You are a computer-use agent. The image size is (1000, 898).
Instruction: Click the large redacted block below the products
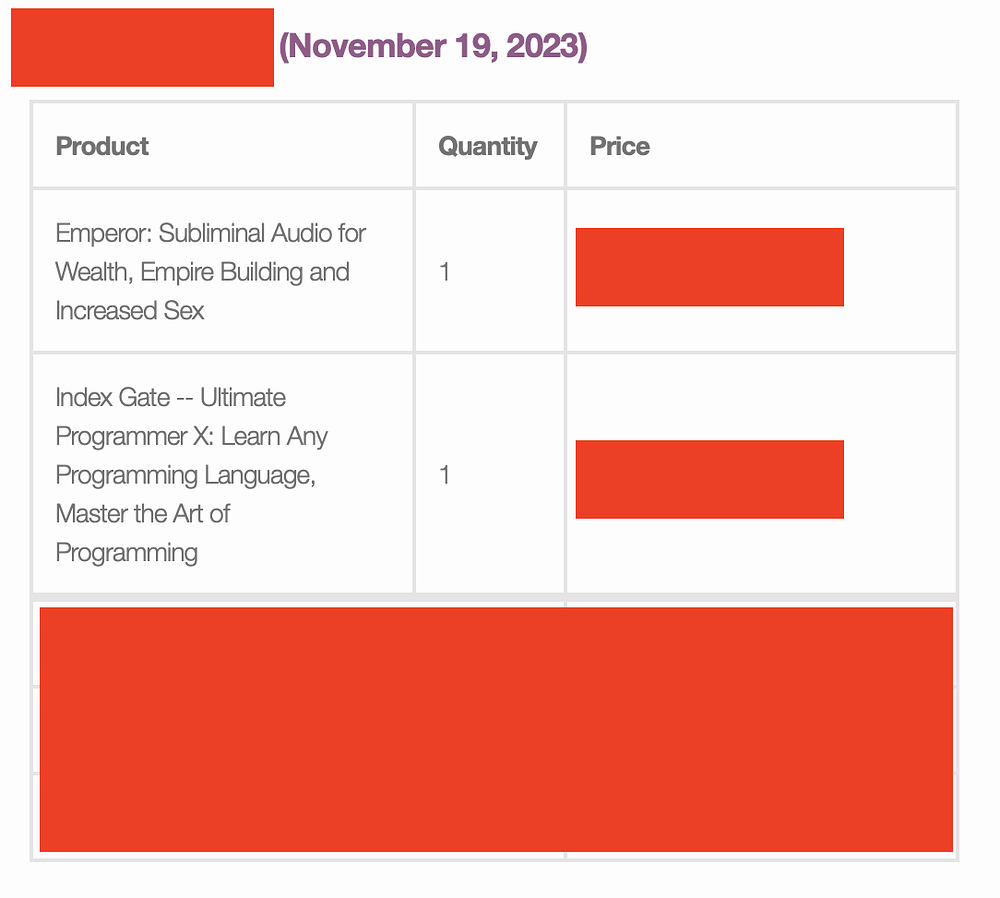496,730
